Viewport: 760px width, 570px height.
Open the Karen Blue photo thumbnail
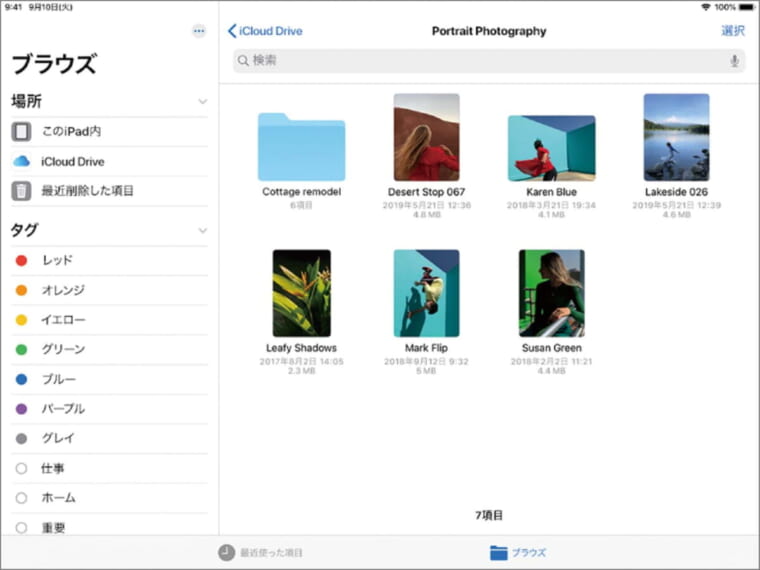tap(551, 147)
